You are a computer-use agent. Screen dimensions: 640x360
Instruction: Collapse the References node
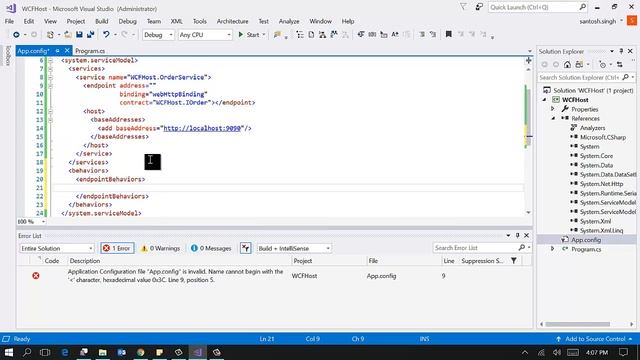click(553, 118)
